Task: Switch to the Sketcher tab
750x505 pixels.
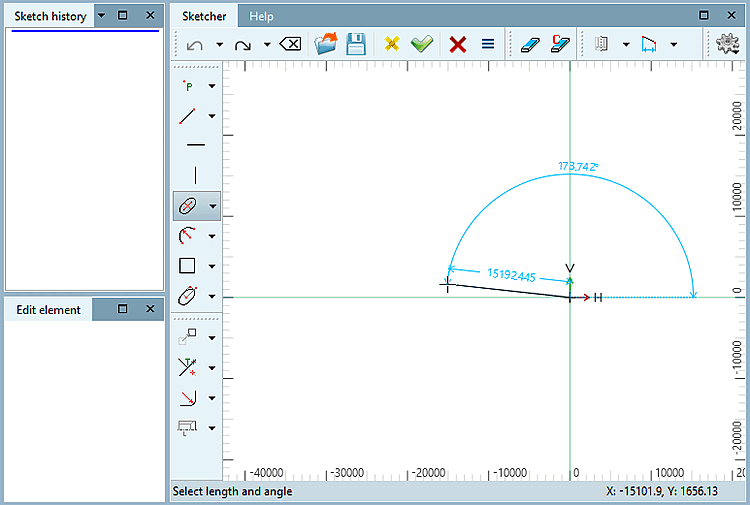Action: 203,16
